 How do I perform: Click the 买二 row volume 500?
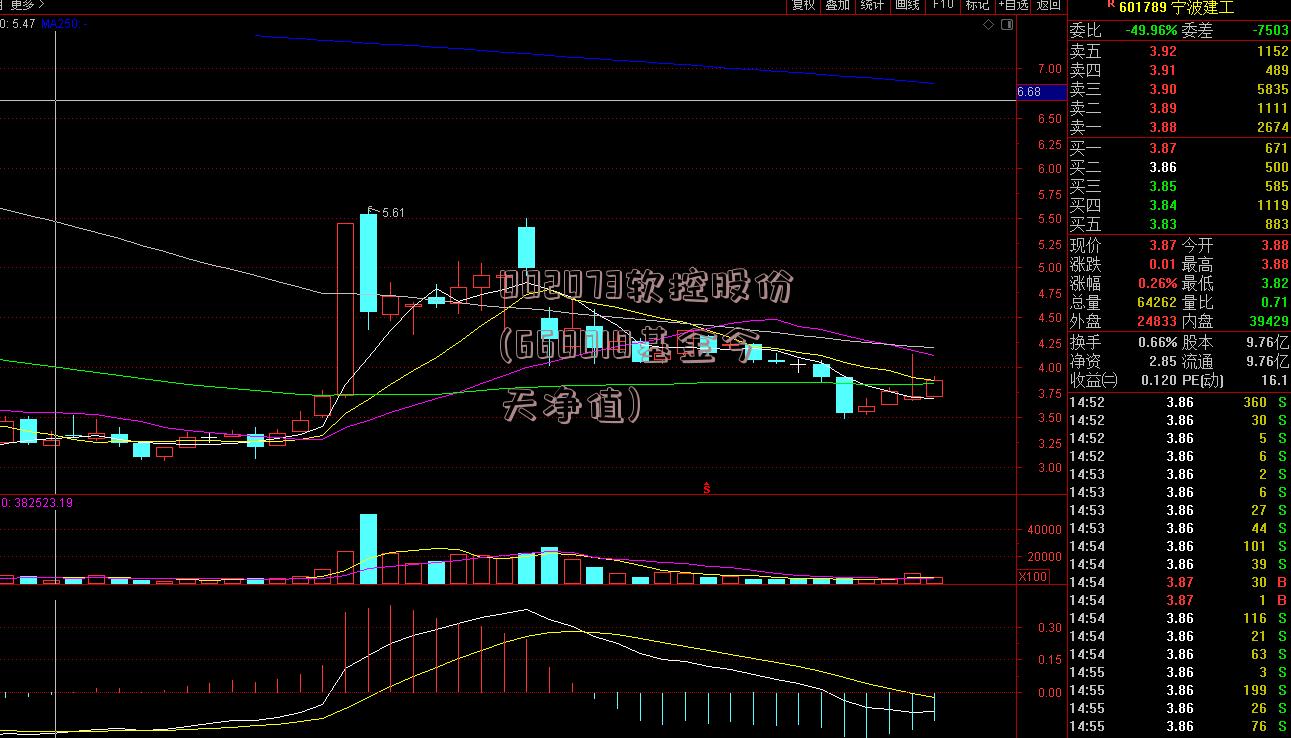[x=1277, y=167]
